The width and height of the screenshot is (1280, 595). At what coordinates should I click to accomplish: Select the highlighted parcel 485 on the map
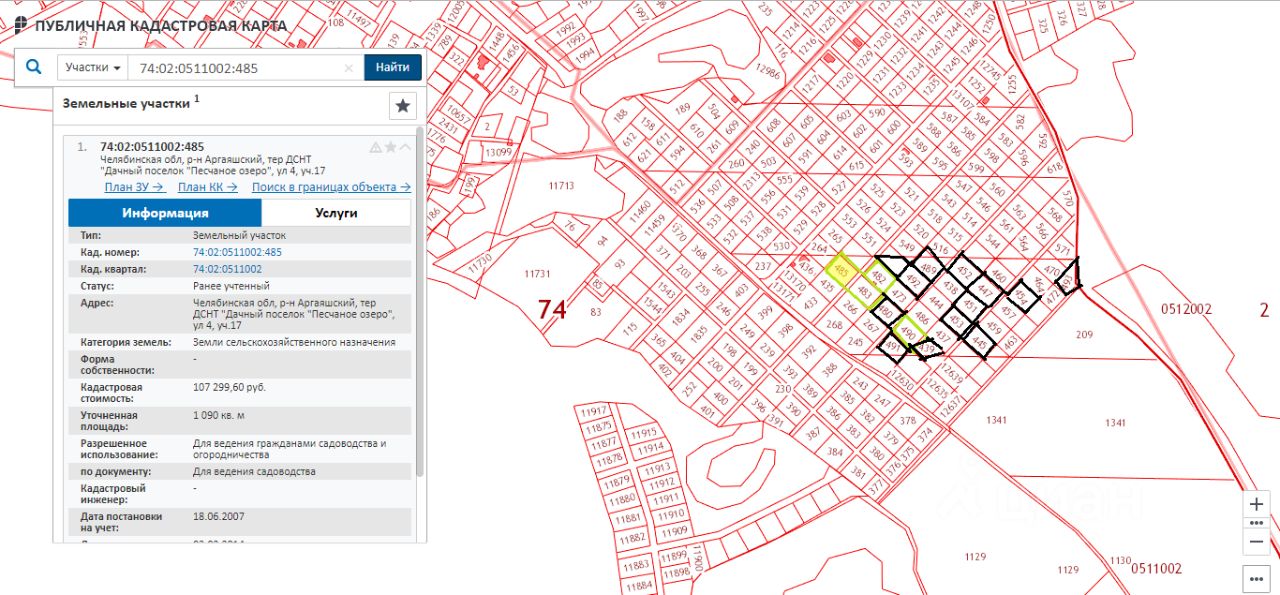842,270
